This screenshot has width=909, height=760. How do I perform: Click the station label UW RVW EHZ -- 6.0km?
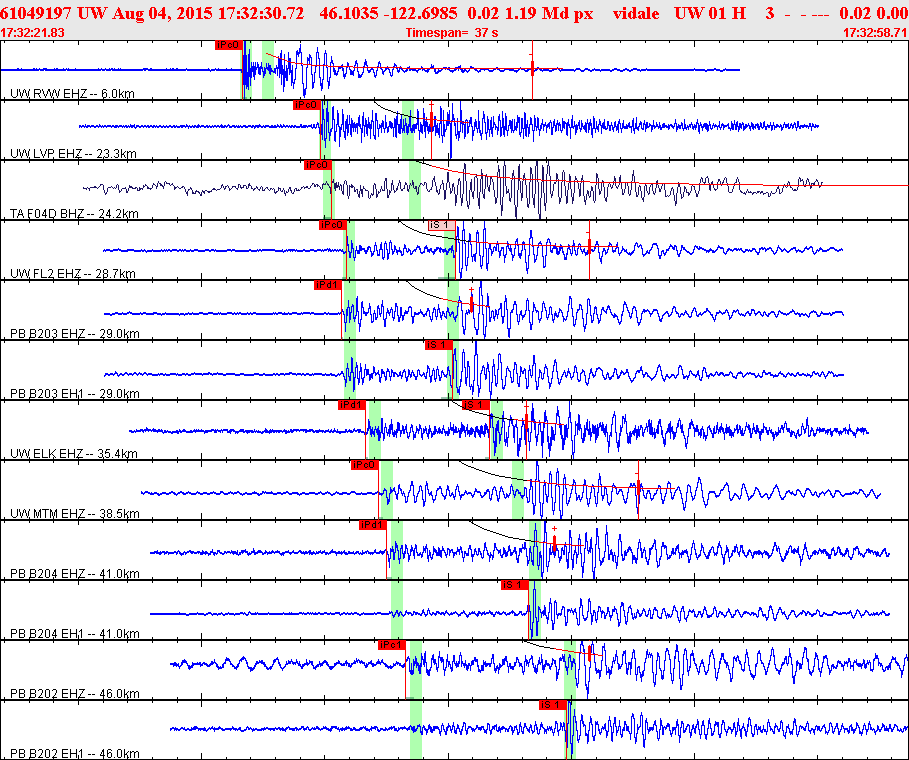(x=72, y=93)
